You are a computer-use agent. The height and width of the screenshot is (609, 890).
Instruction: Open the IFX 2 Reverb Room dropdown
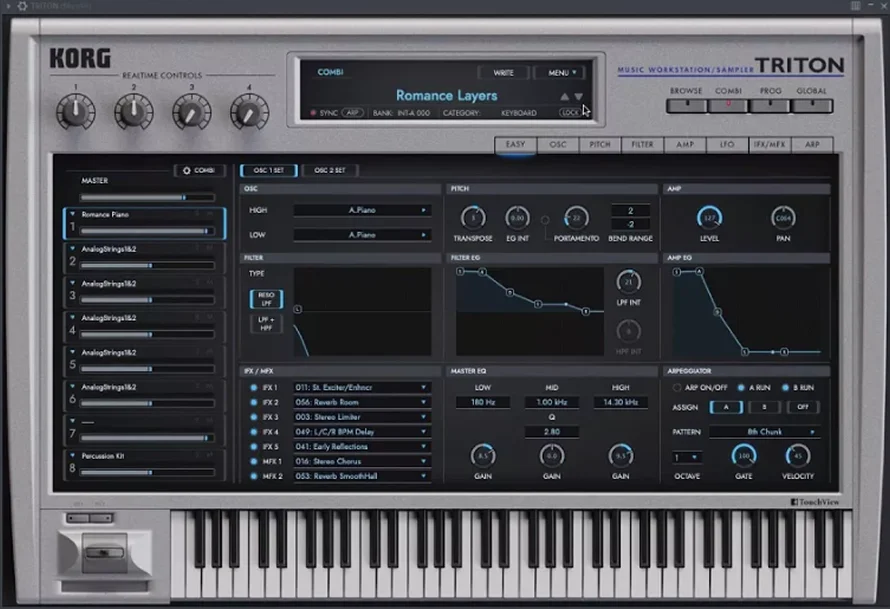coord(361,402)
